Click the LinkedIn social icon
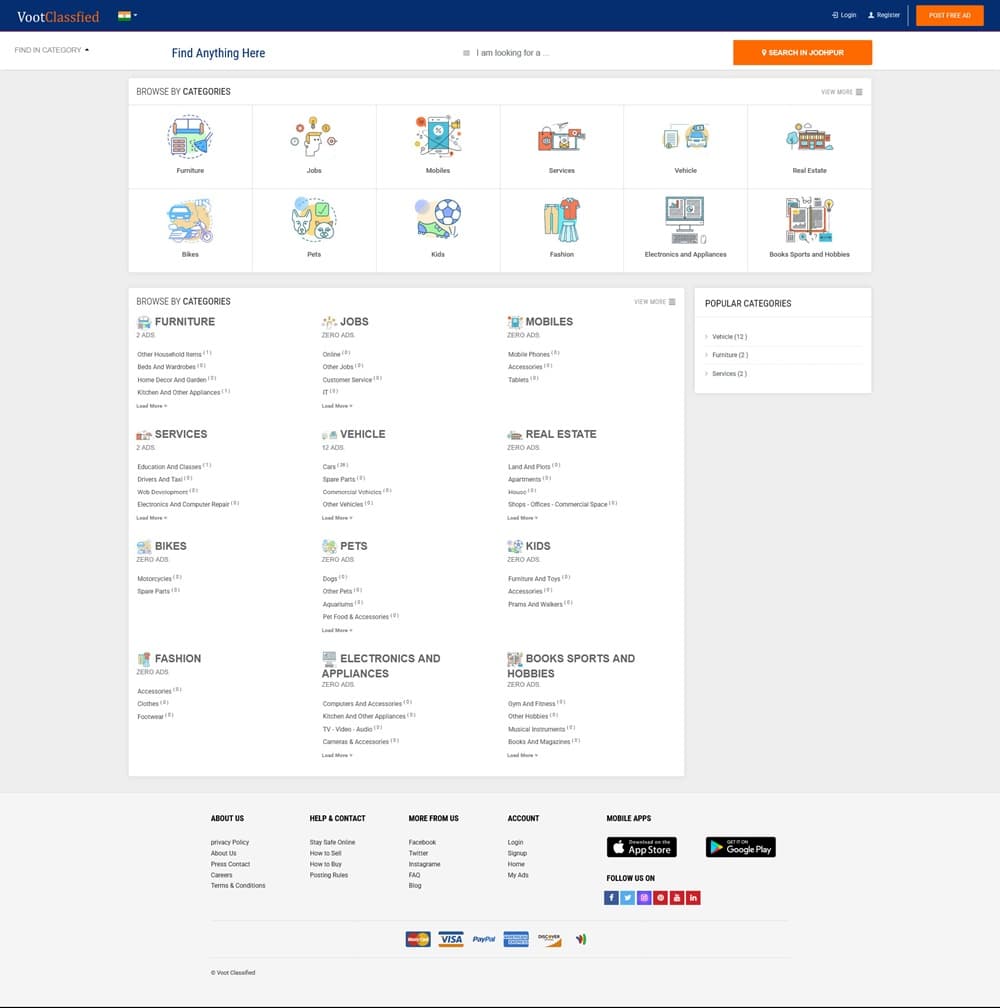The image size is (1000, 1008). click(693, 898)
